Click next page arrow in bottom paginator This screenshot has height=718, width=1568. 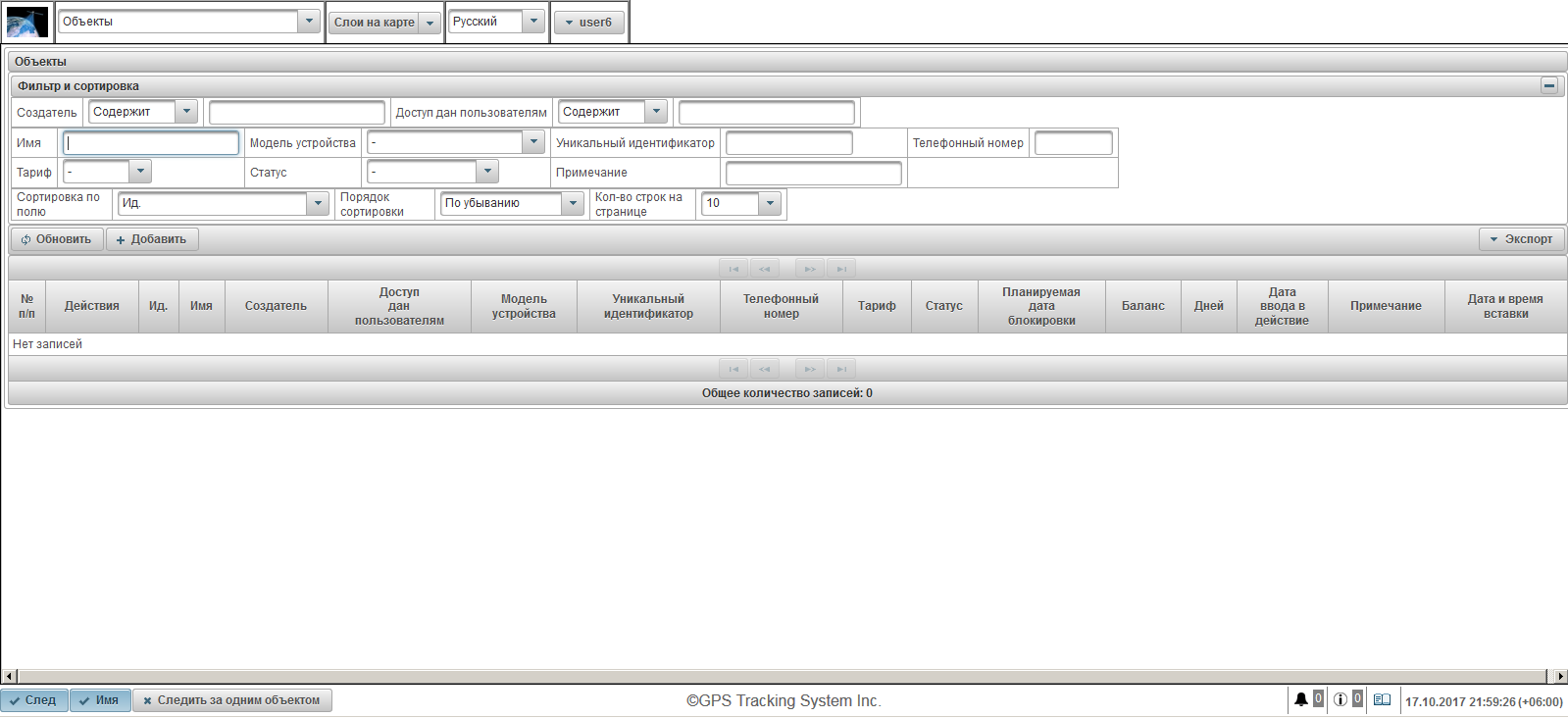point(809,370)
